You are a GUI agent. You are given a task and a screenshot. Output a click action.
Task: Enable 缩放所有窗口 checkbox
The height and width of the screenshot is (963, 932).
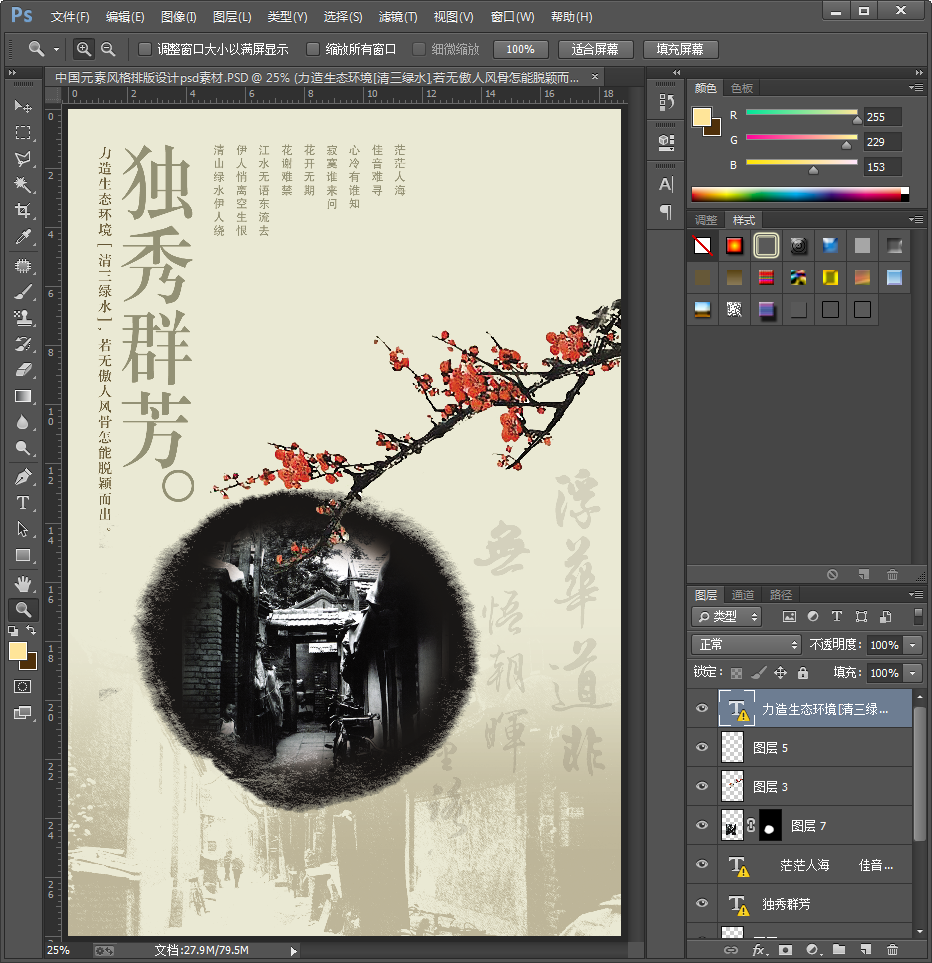(x=313, y=49)
